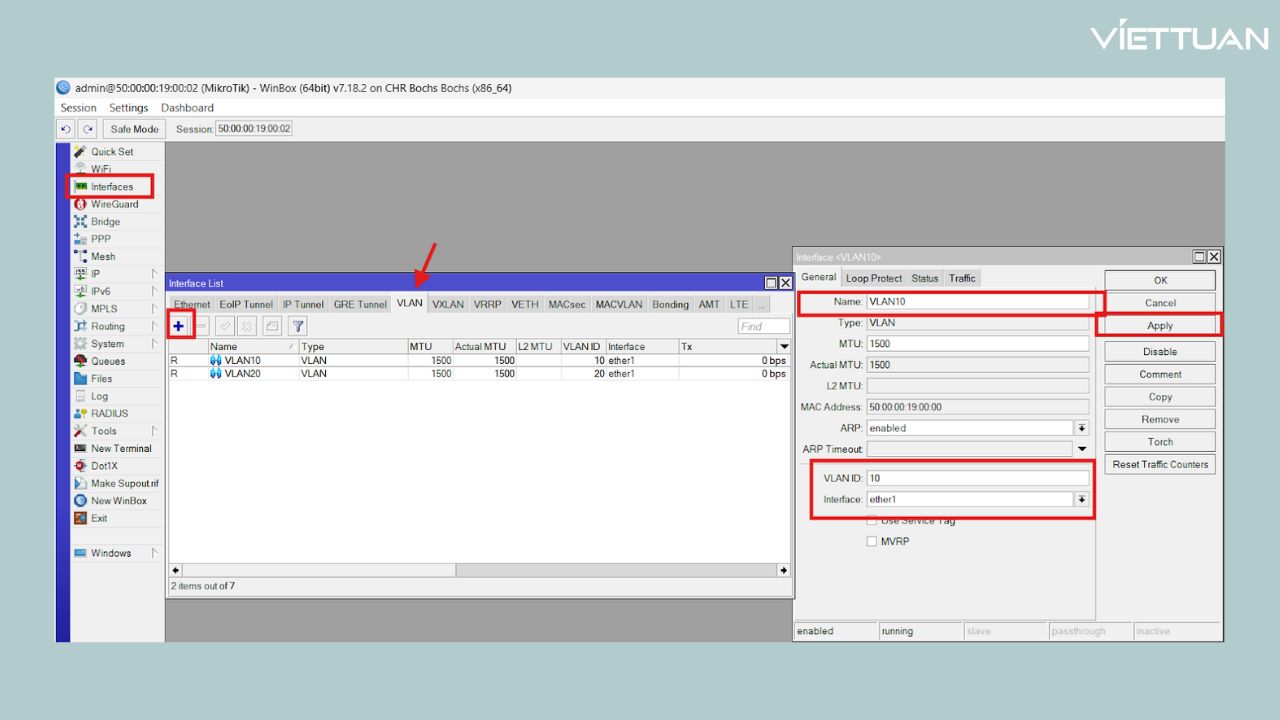The height and width of the screenshot is (720, 1280).
Task: Open Bridge from the sidebar
Action: 105,222
